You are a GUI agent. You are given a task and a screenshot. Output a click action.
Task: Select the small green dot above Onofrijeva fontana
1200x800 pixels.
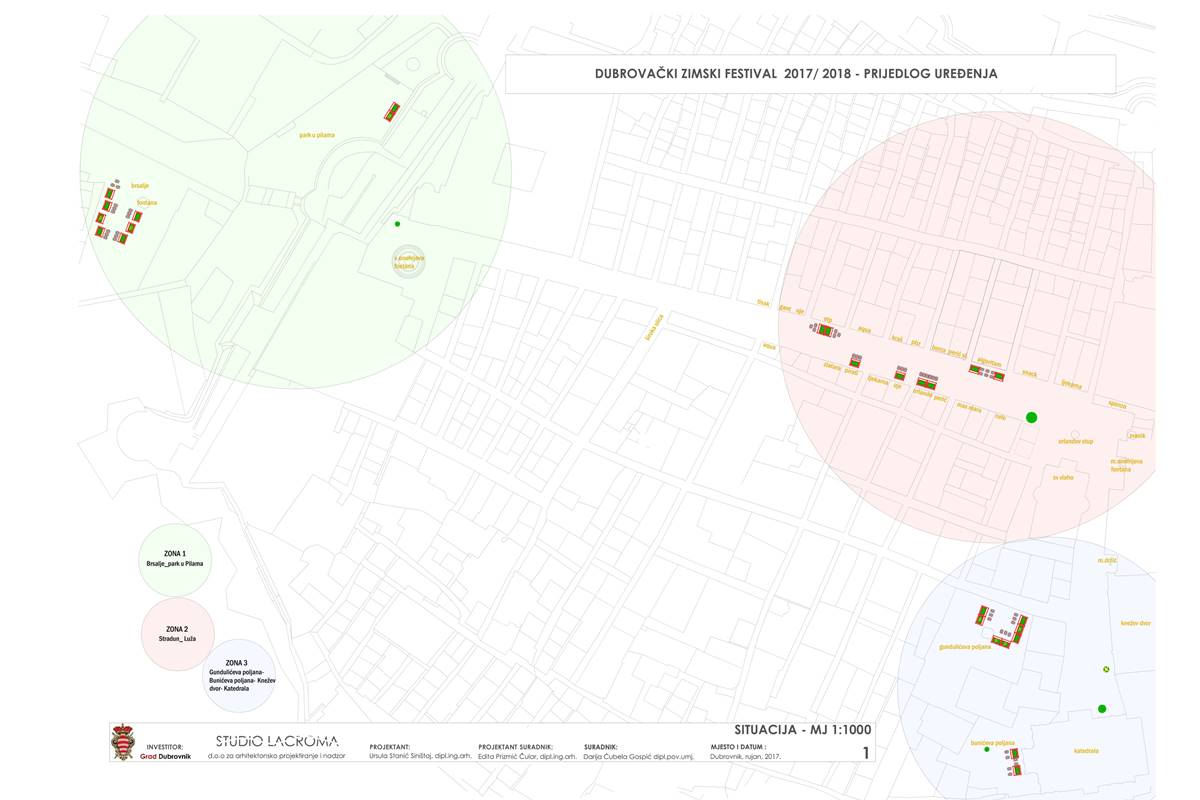[x=397, y=224]
